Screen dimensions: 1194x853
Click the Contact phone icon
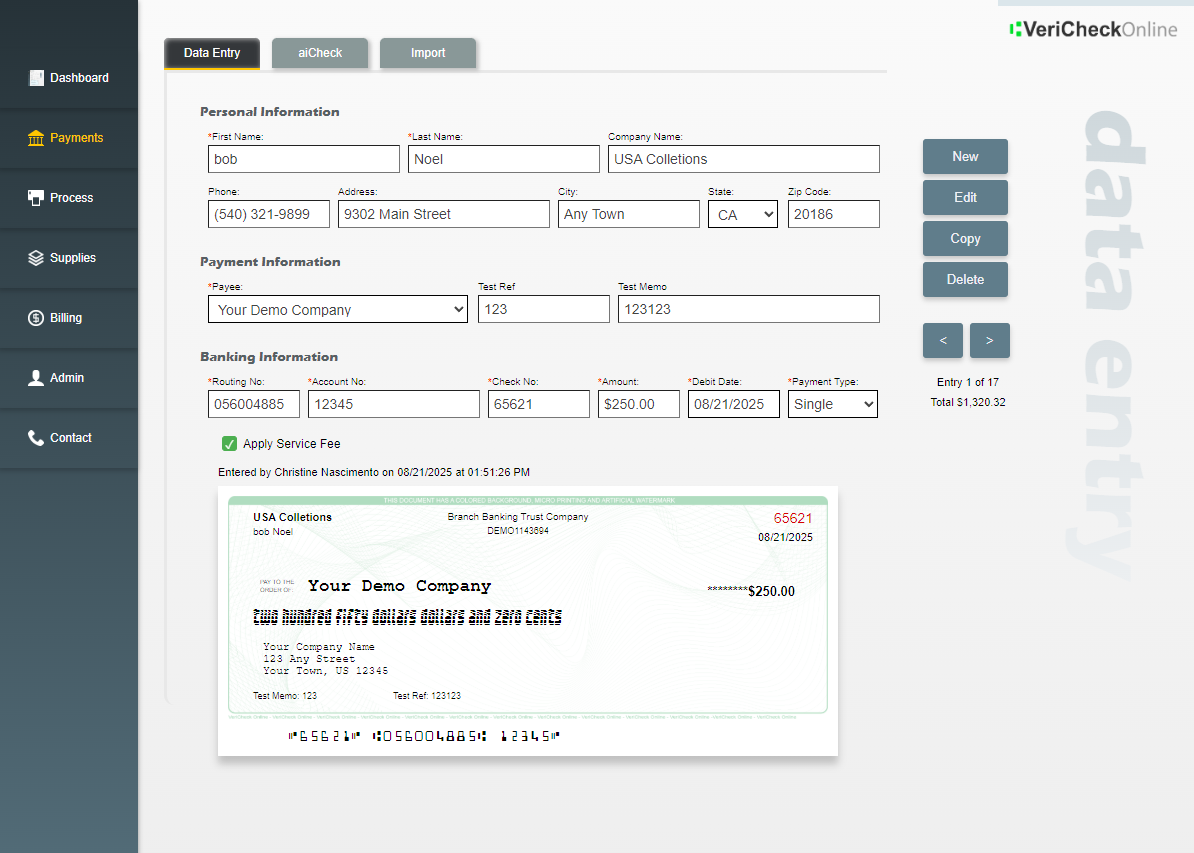click(37, 438)
